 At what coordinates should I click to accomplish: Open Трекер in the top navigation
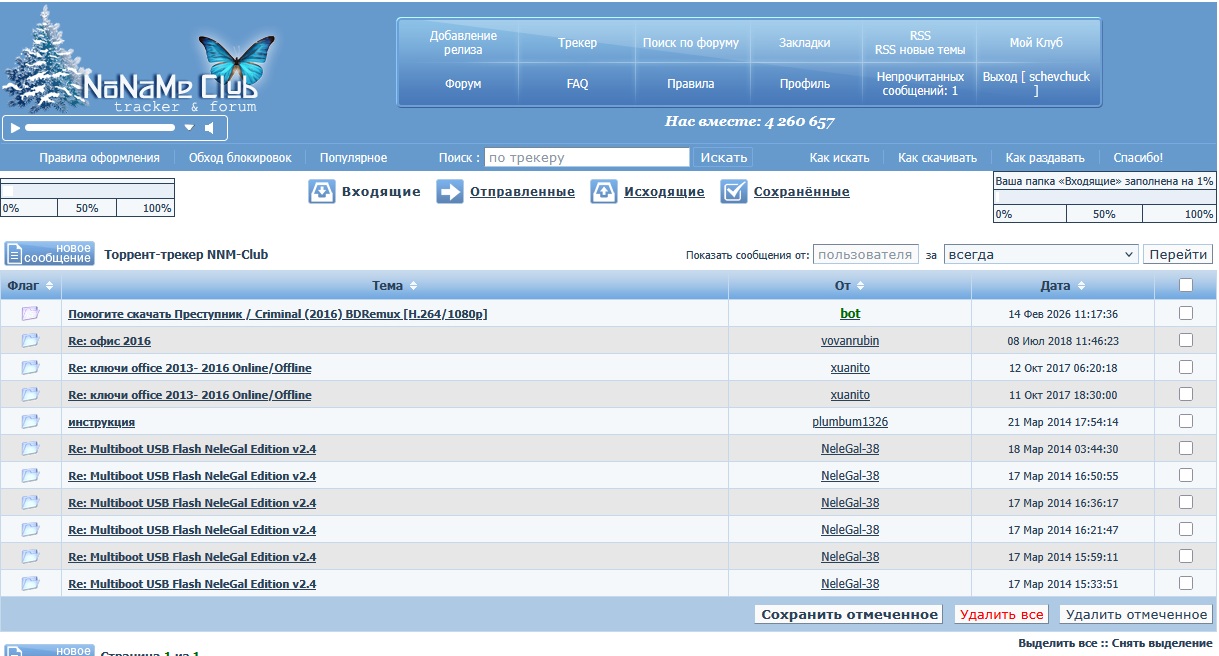[x=577, y=43]
